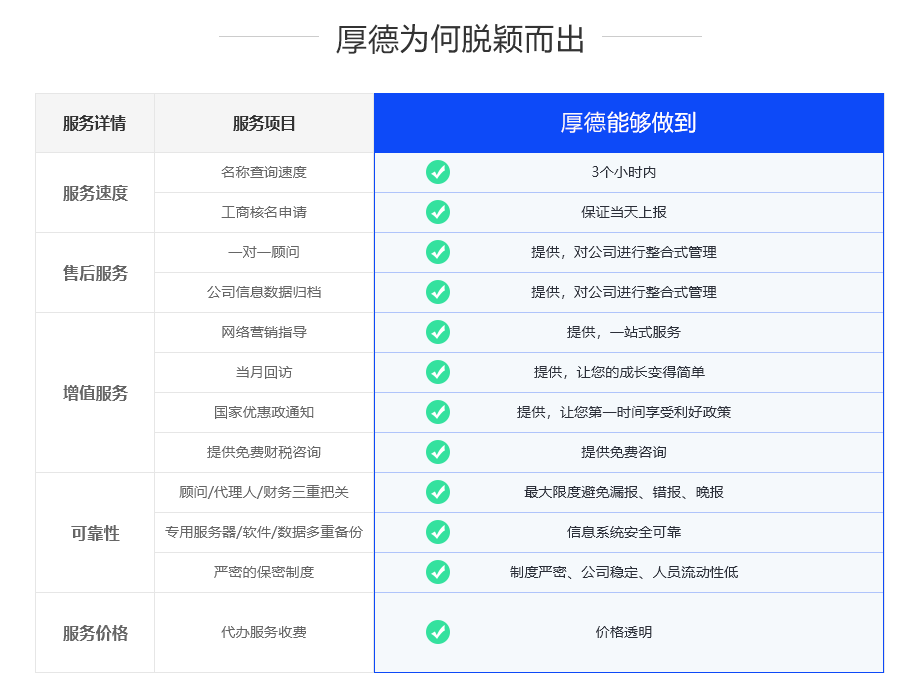The image size is (920, 693).
Task: Click the 厚德为何脱颖而出 page title
Action: click(x=460, y=39)
